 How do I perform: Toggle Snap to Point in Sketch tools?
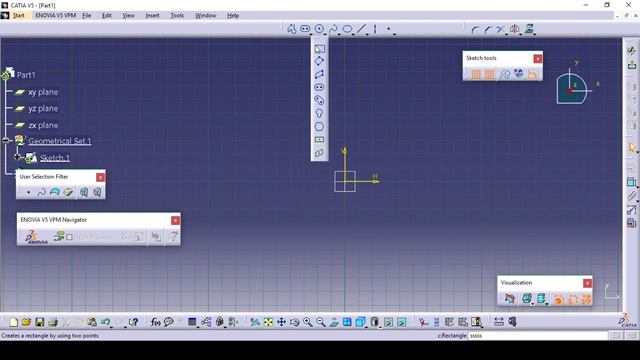[489, 74]
